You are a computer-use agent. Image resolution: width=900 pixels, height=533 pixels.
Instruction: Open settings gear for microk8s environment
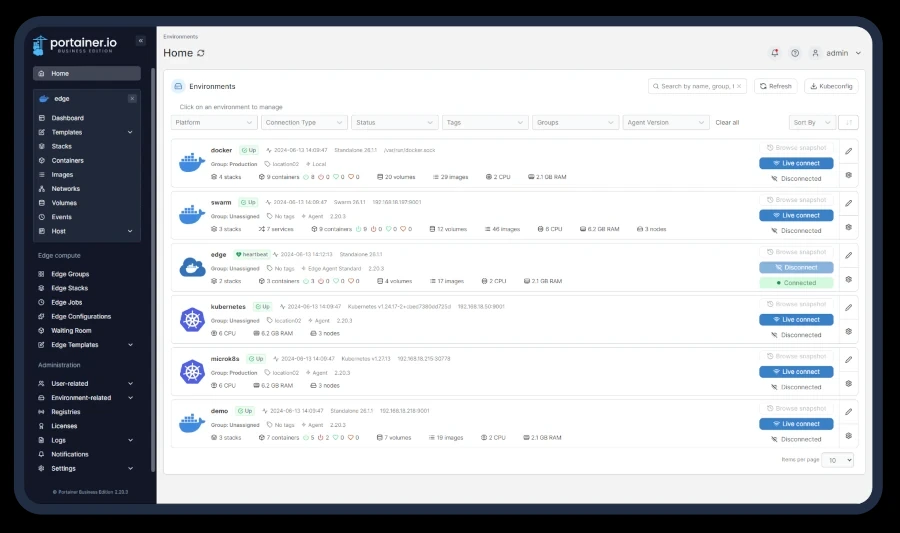pos(848,384)
